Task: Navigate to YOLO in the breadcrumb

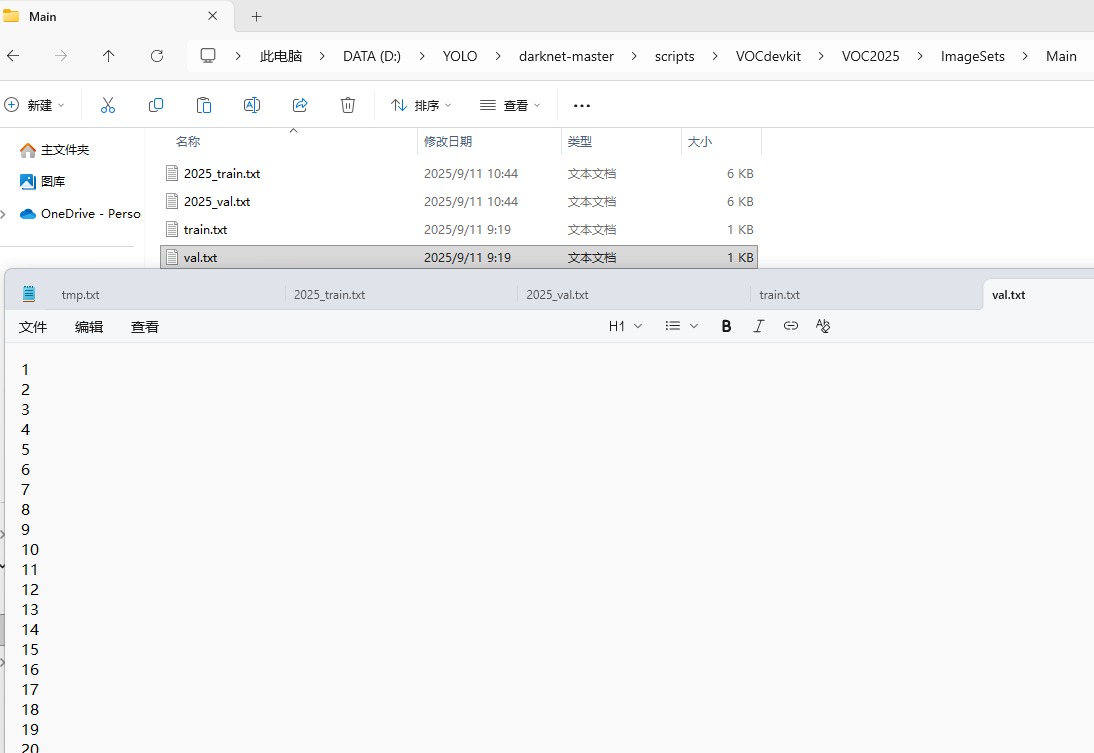Action: (x=460, y=56)
